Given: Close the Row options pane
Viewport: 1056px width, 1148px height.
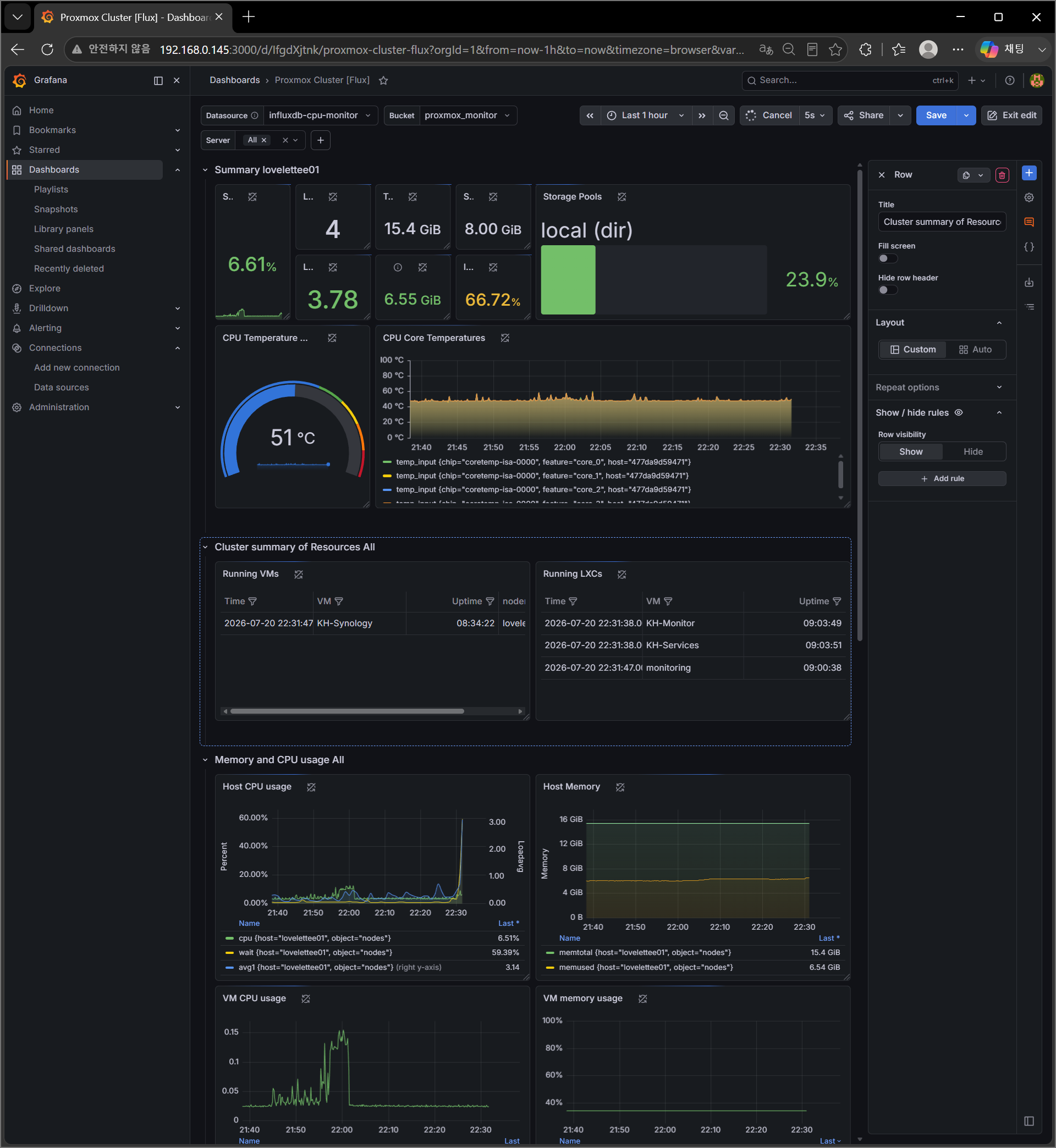Looking at the screenshot, I should (x=882, y=175).
